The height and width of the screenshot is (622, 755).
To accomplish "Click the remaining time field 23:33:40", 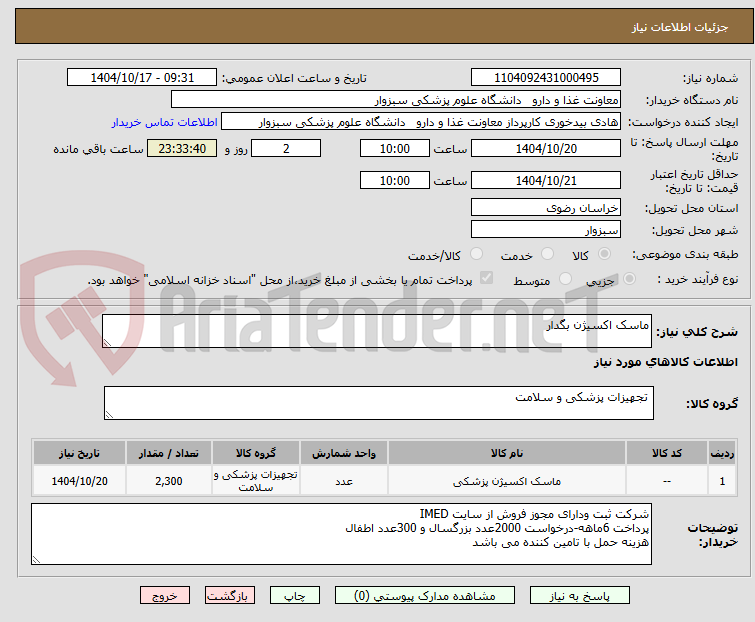I will pos(182,148).
